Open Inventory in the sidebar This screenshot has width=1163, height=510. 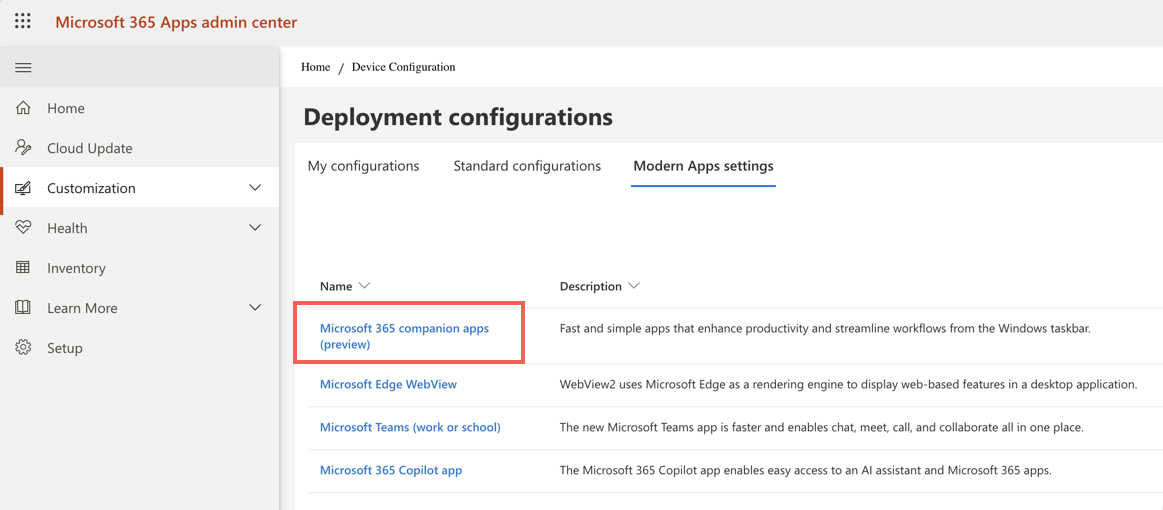(x=76, y=268)
